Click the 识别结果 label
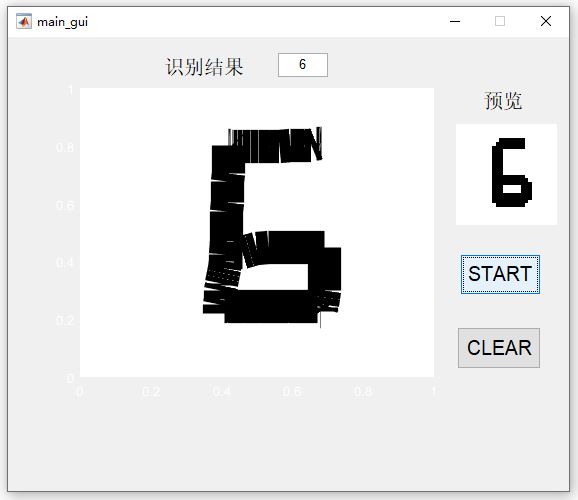This screenshot has width=578, height=500. (204, 67)
